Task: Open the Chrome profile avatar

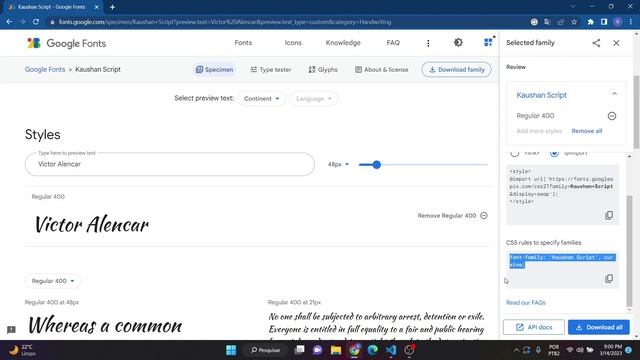Action: (618, 22)
